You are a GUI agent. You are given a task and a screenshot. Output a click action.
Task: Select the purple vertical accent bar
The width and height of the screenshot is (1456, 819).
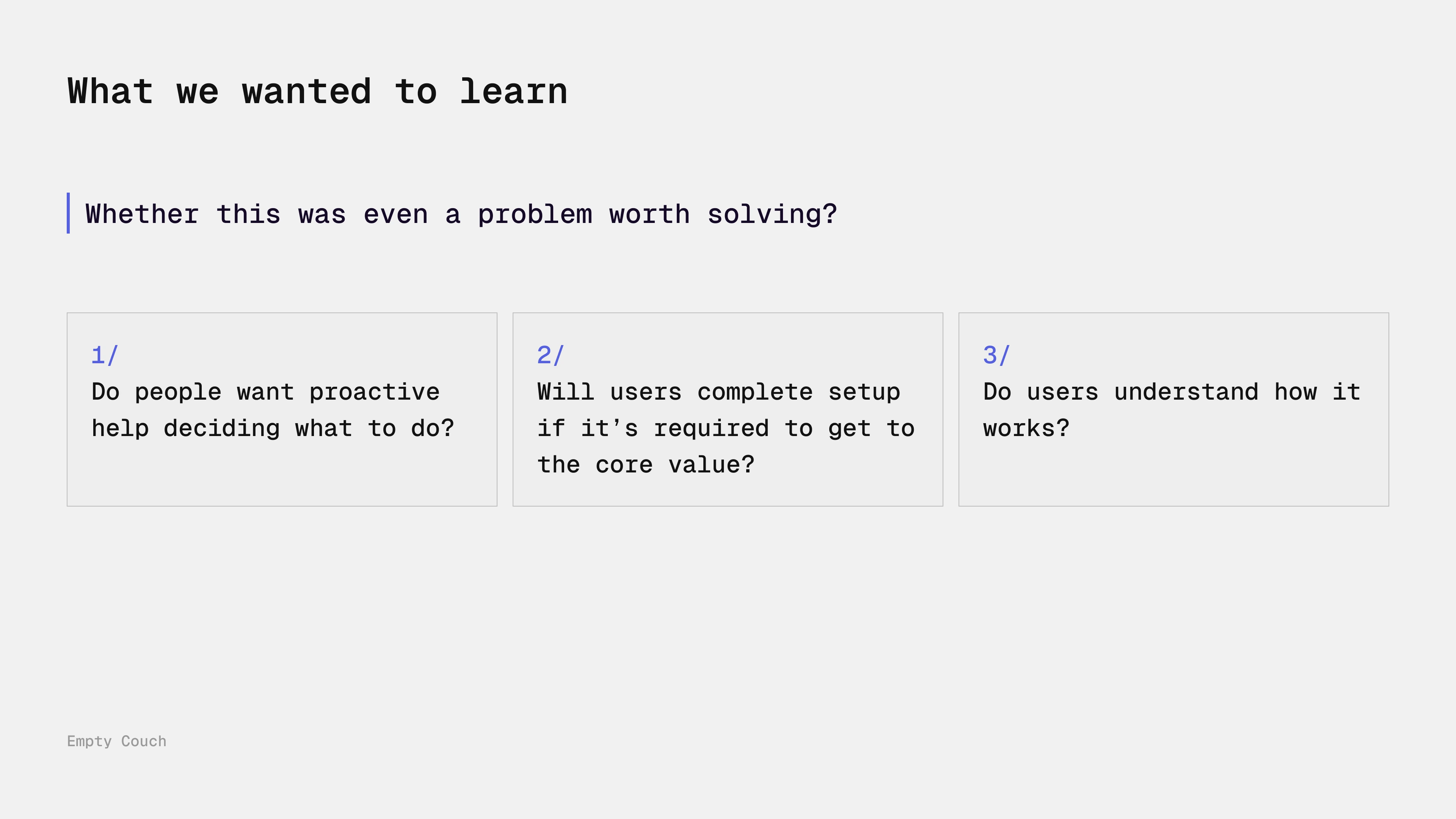click(68, 213)
